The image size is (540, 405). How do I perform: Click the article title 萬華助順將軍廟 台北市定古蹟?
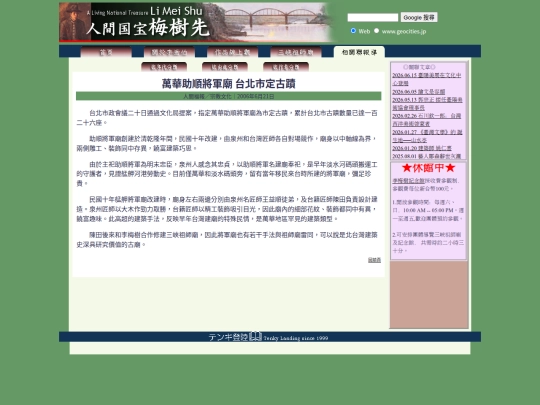click(229, 84)
